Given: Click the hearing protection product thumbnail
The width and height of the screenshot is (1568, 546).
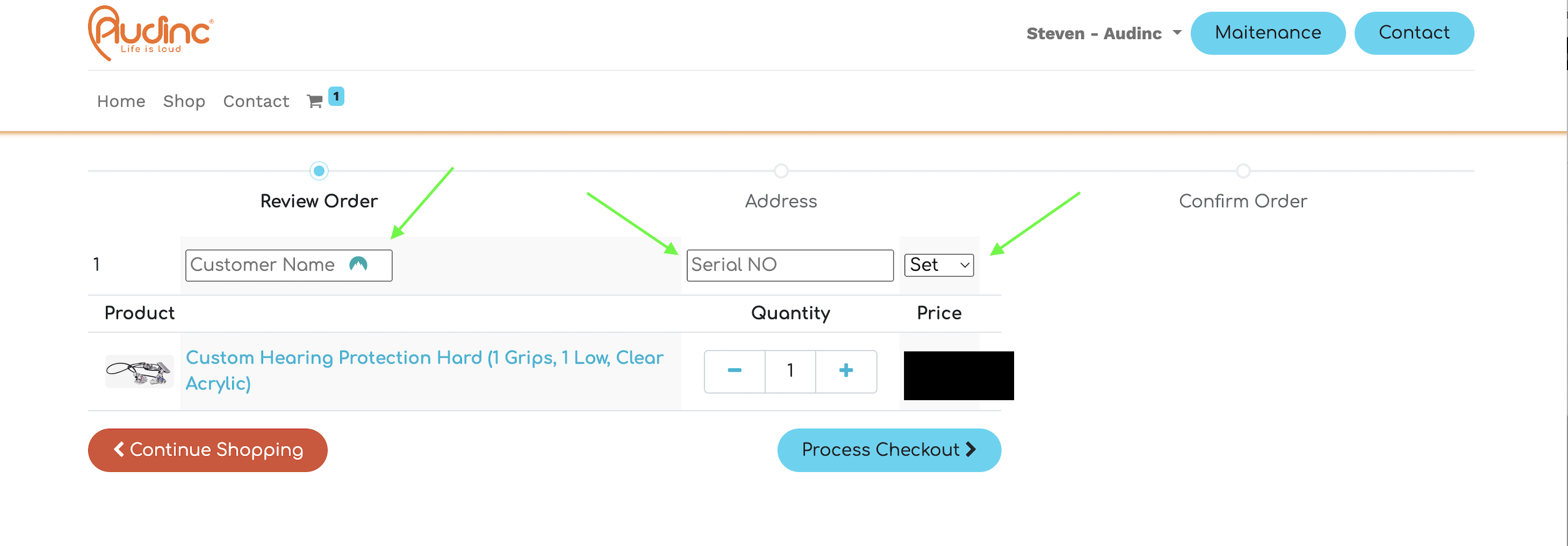Looking at the screenshot, I should pyautogui.click(x=139, y=371).
